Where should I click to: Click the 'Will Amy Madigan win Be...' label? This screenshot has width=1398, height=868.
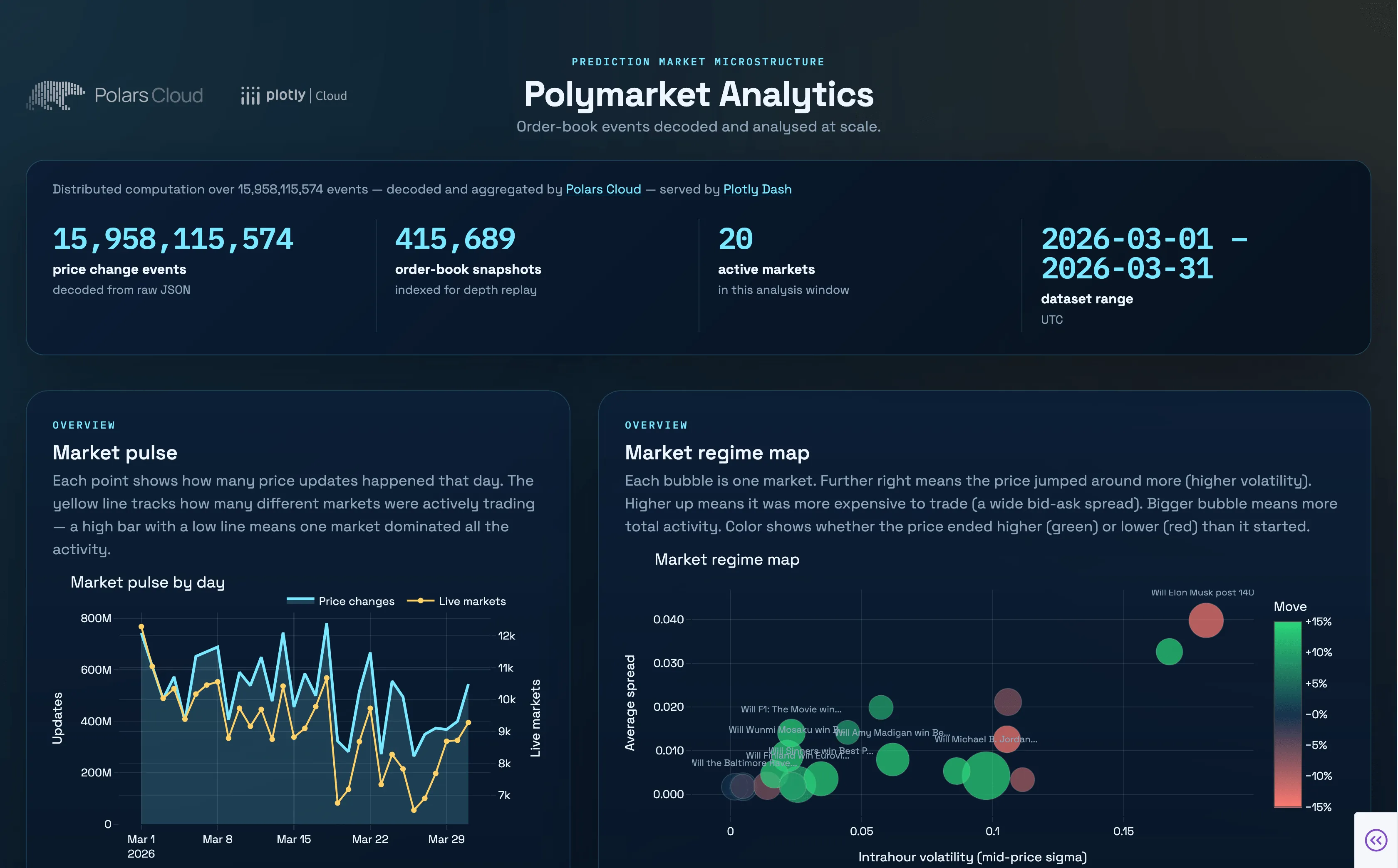[892, 732]
